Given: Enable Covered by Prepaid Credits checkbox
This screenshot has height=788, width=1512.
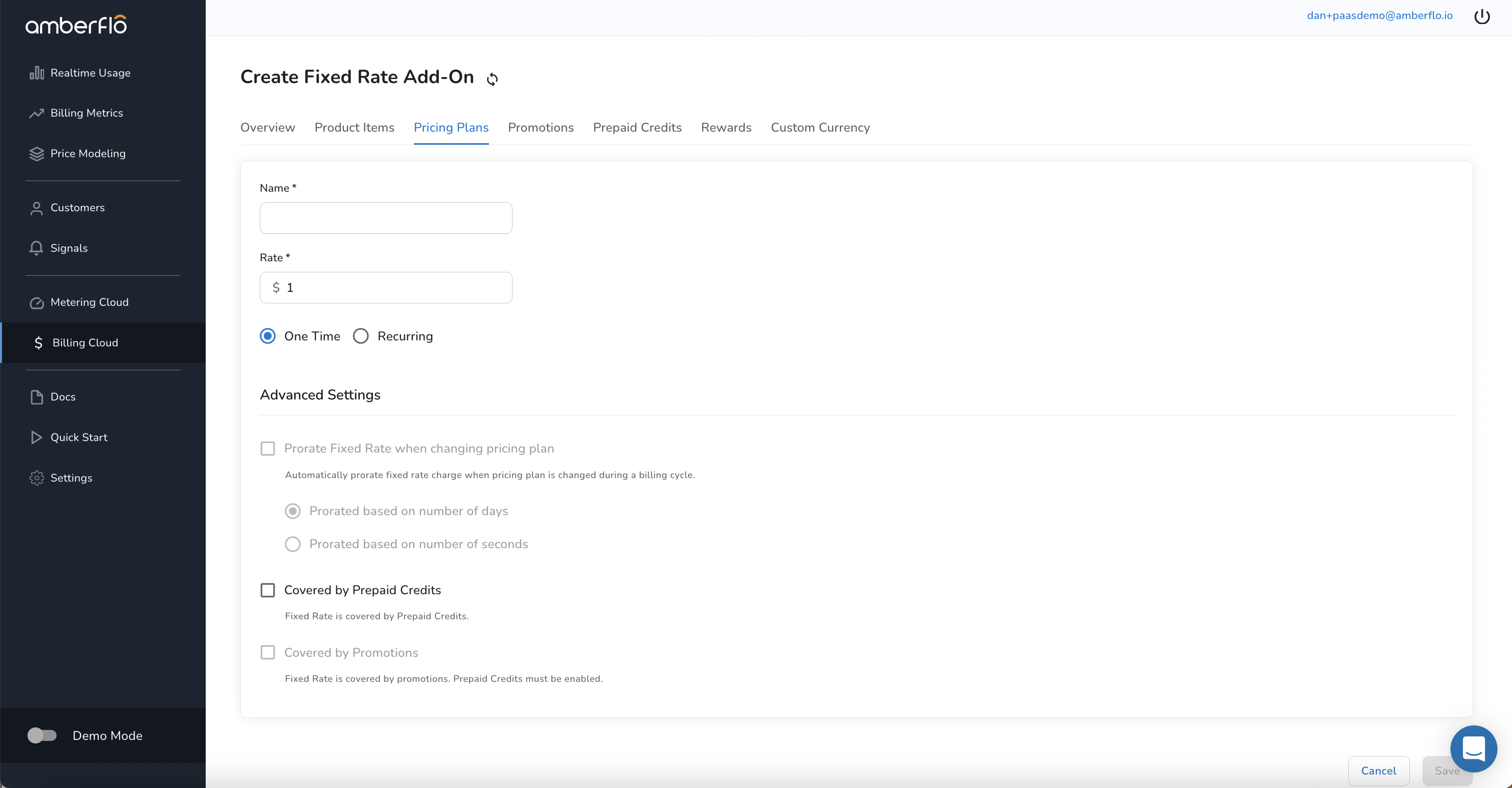Looking at the screenshot, I should click(x=268, y=590).
